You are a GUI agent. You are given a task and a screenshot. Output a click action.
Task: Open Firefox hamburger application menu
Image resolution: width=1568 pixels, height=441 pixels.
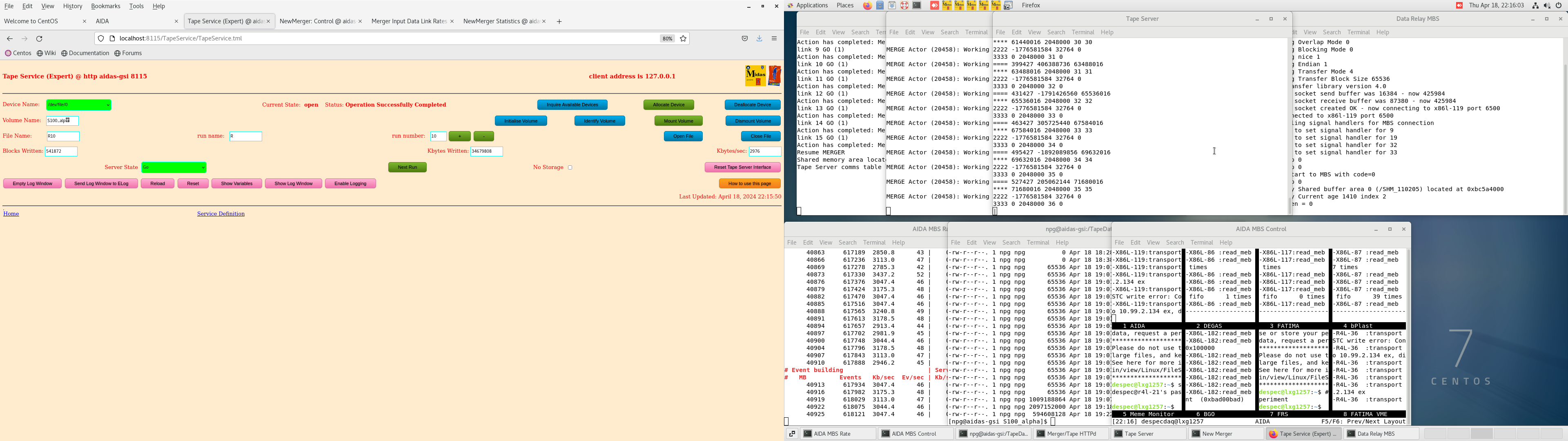[774, 39]
